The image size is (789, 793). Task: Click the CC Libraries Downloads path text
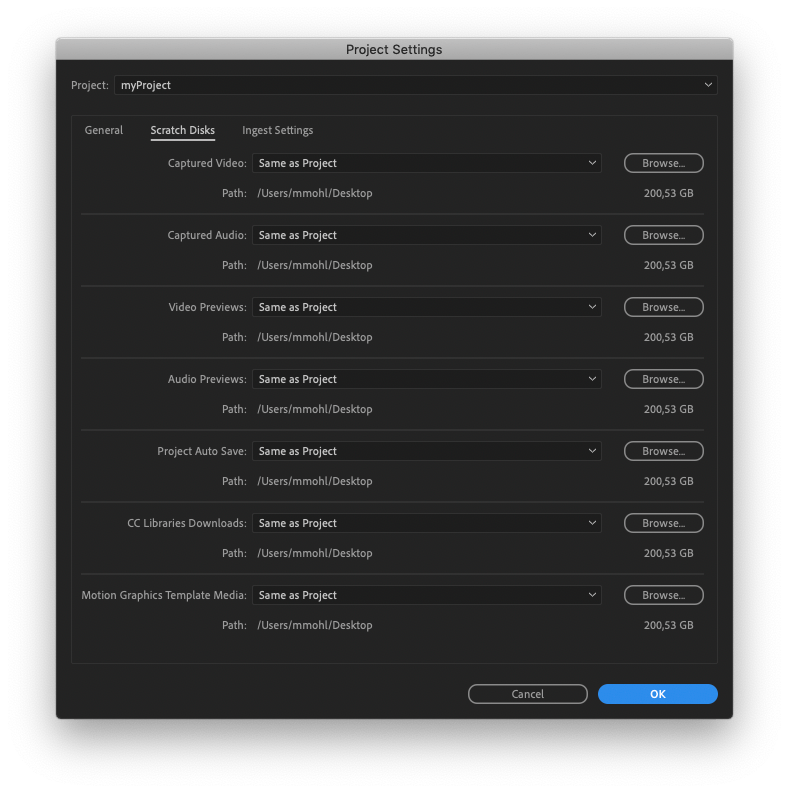(x=315, y=553)
